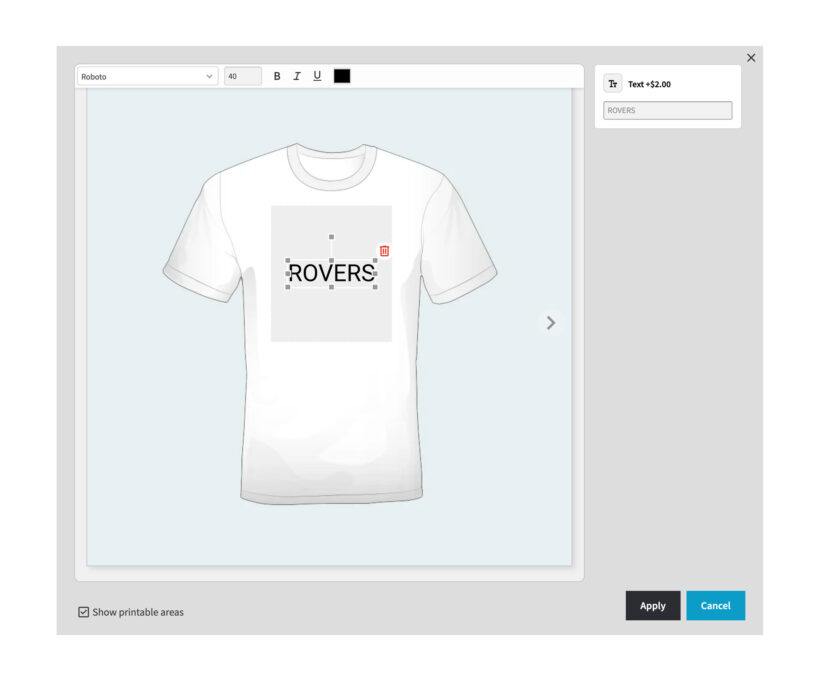This screenshot has height=681, width=820.
Task: Go to next shirt view with arrow
Action: click(x=551, y=323)
